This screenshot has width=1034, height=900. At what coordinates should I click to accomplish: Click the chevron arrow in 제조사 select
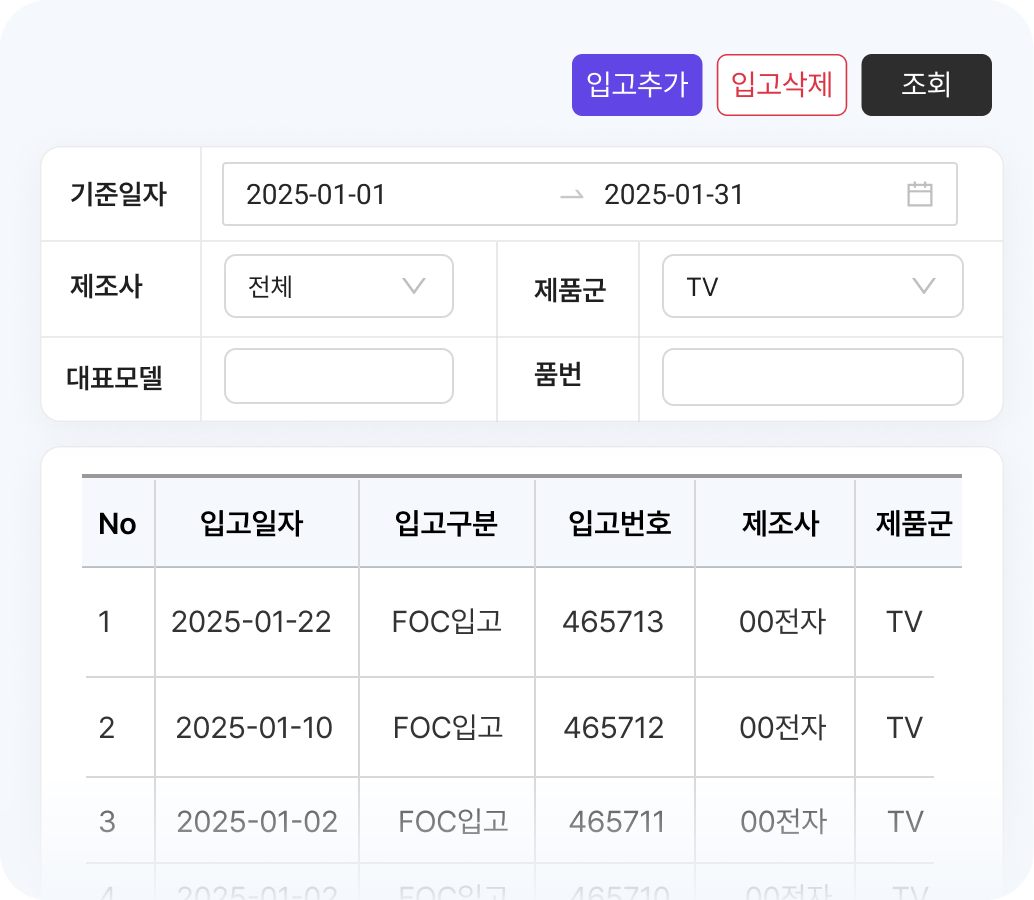pos(414,287)
